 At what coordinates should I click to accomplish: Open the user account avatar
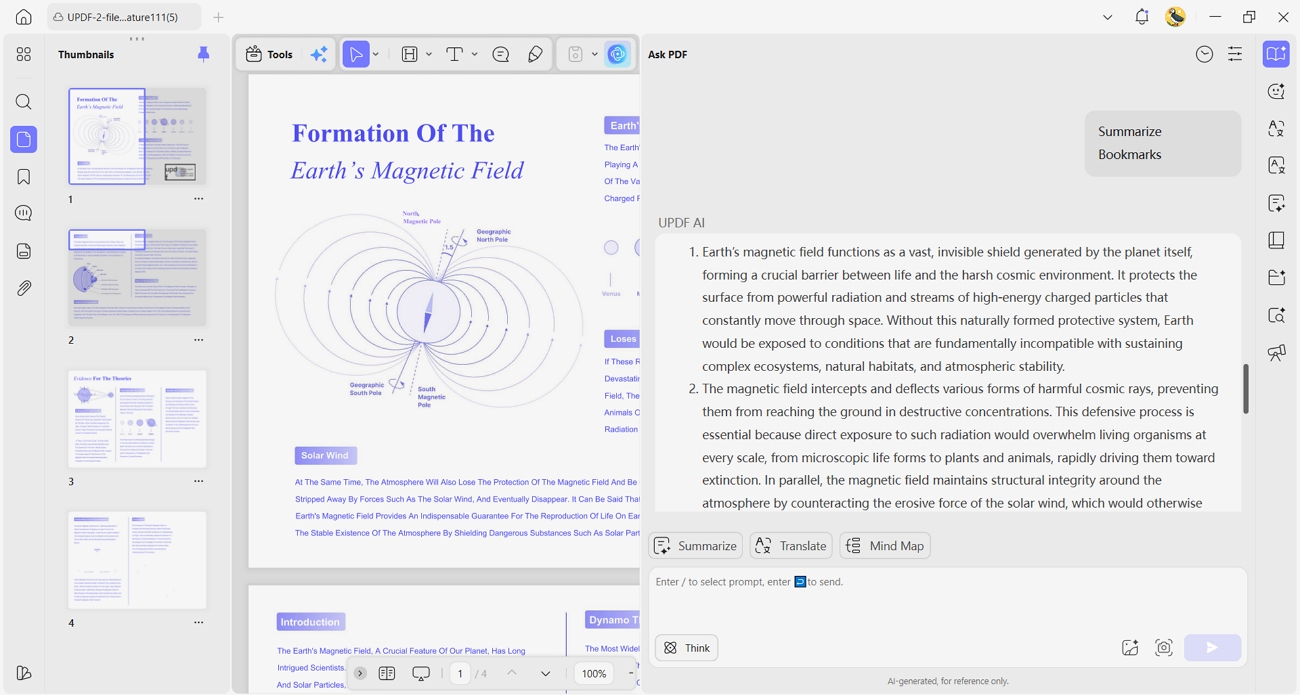[1176, 17]
